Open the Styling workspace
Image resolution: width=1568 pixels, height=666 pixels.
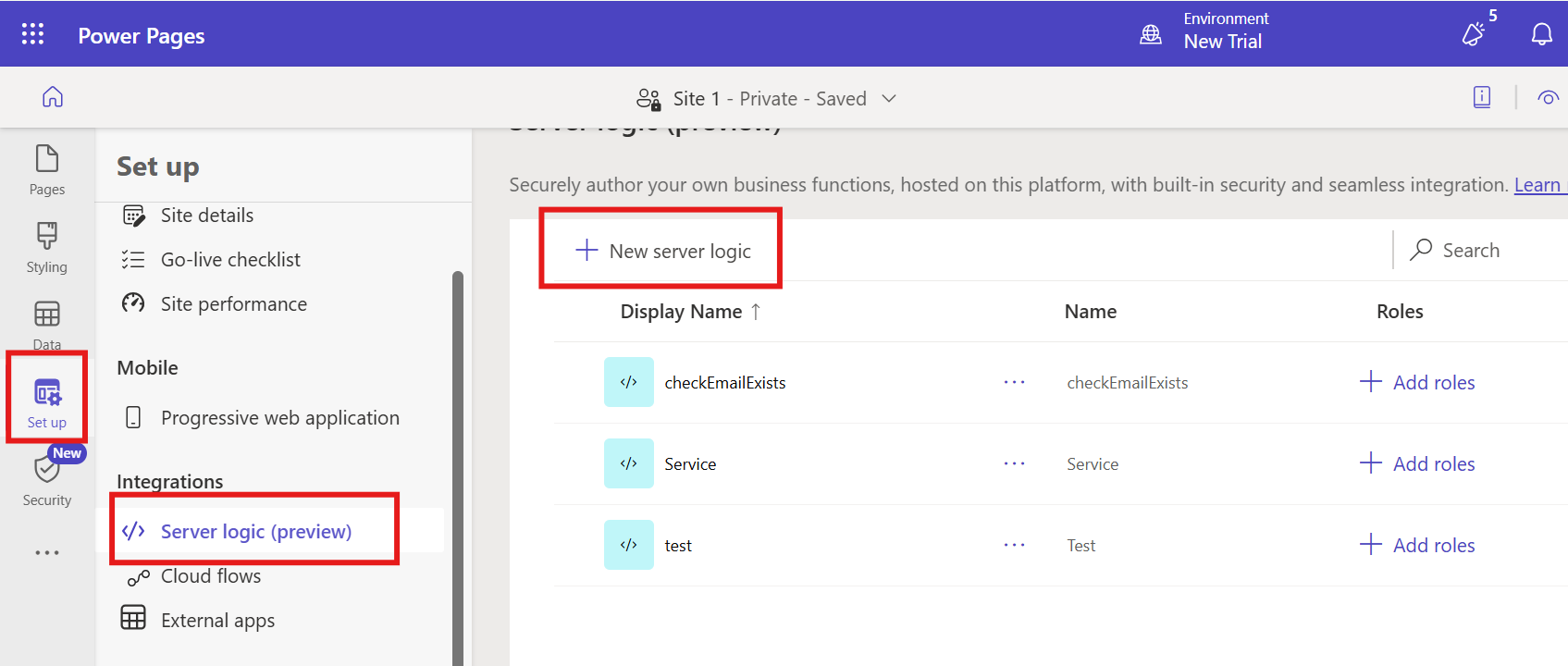pos(47,247)
